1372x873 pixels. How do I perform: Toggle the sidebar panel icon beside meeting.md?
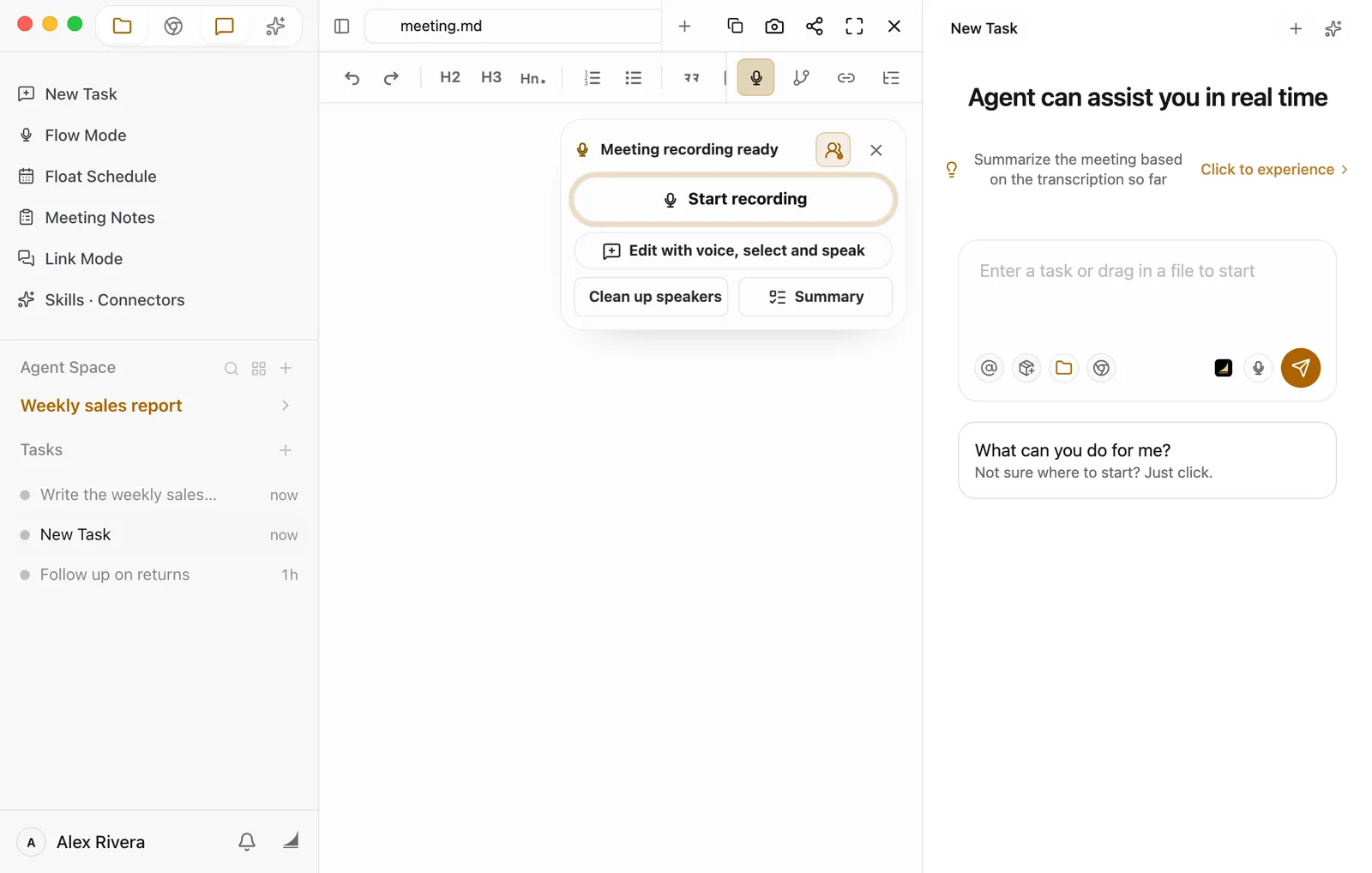coord(342,26)
